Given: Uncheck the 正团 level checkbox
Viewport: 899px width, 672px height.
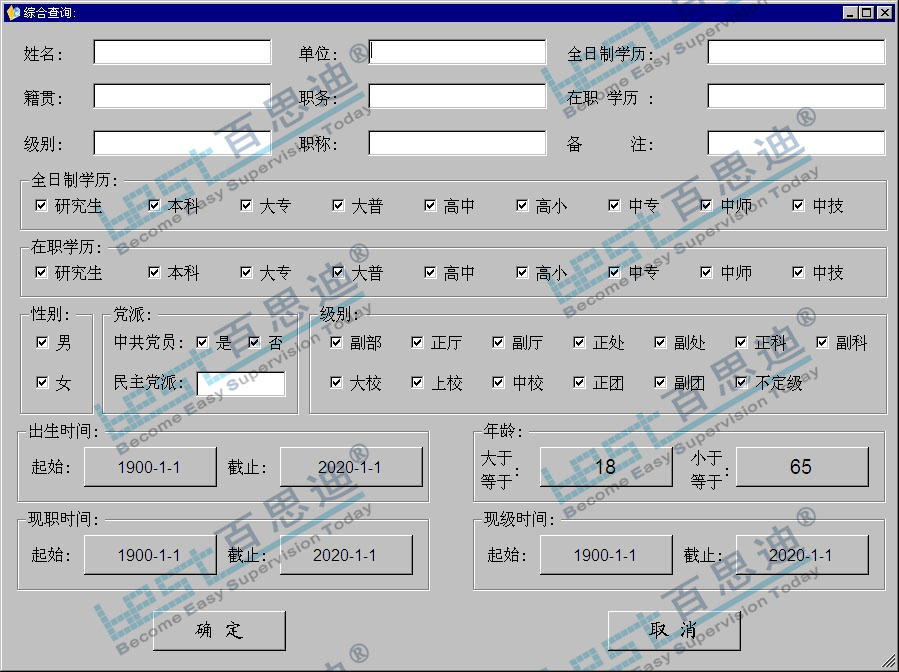Looking at the screenshot, I should 580,382.
